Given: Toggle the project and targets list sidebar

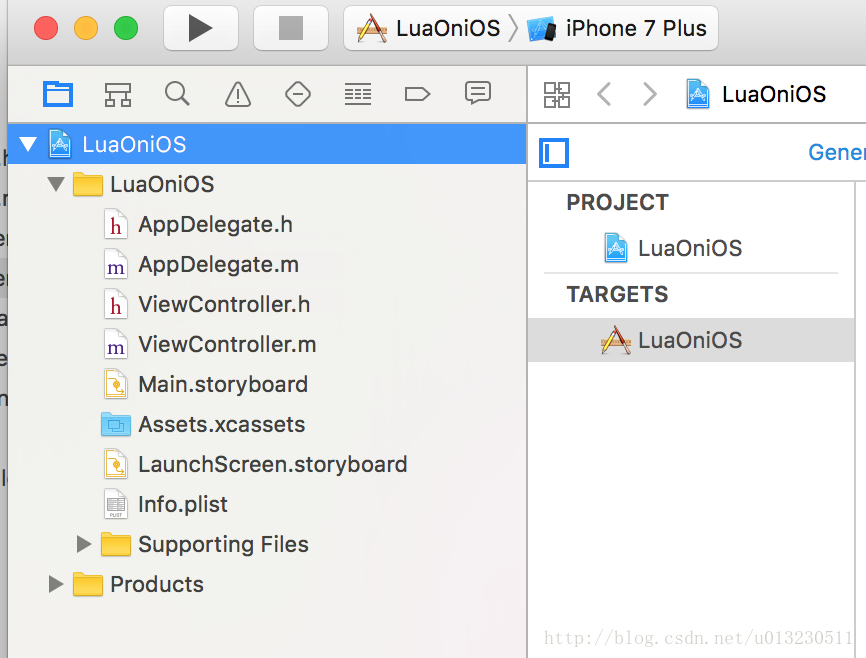Looking at the screenshot, I should tap(554, 153).
